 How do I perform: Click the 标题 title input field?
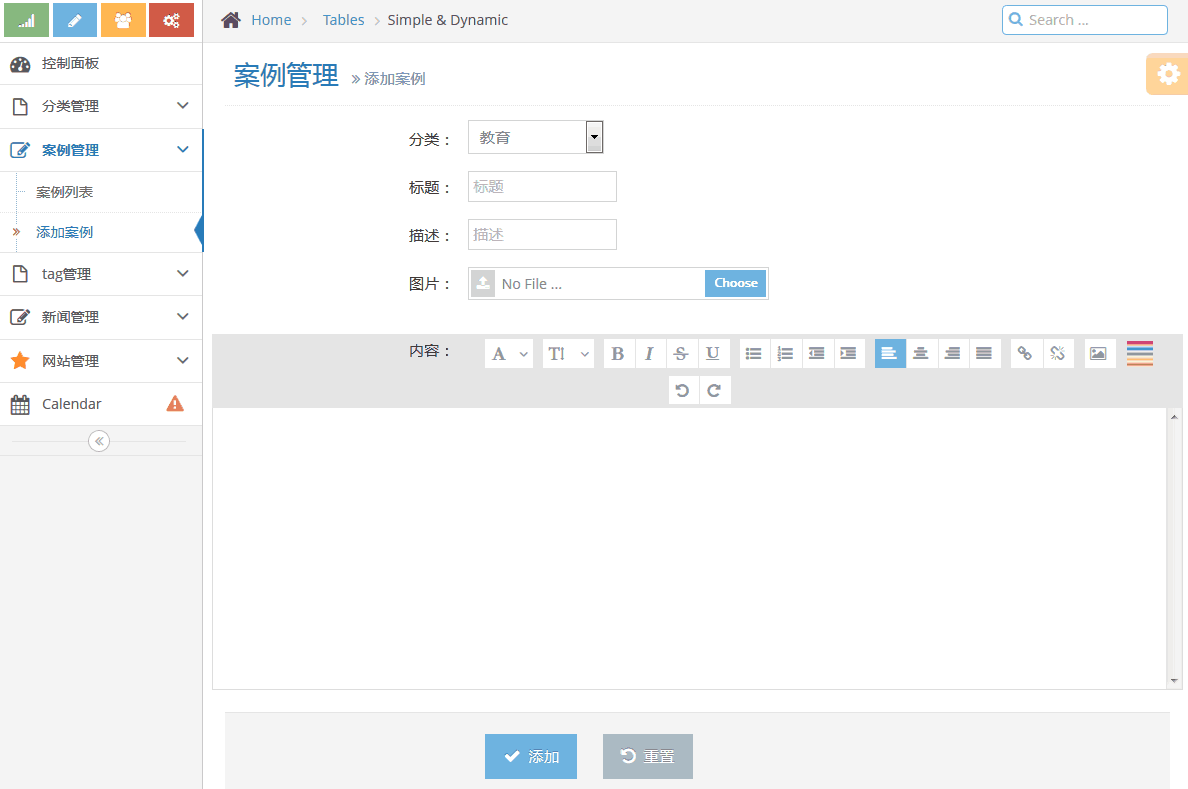542,187
